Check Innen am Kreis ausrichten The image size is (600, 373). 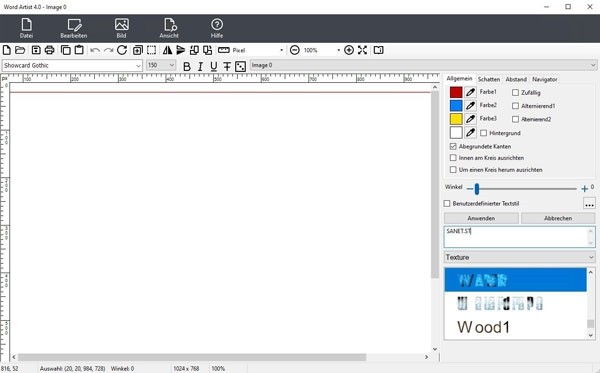click(453, 158)
